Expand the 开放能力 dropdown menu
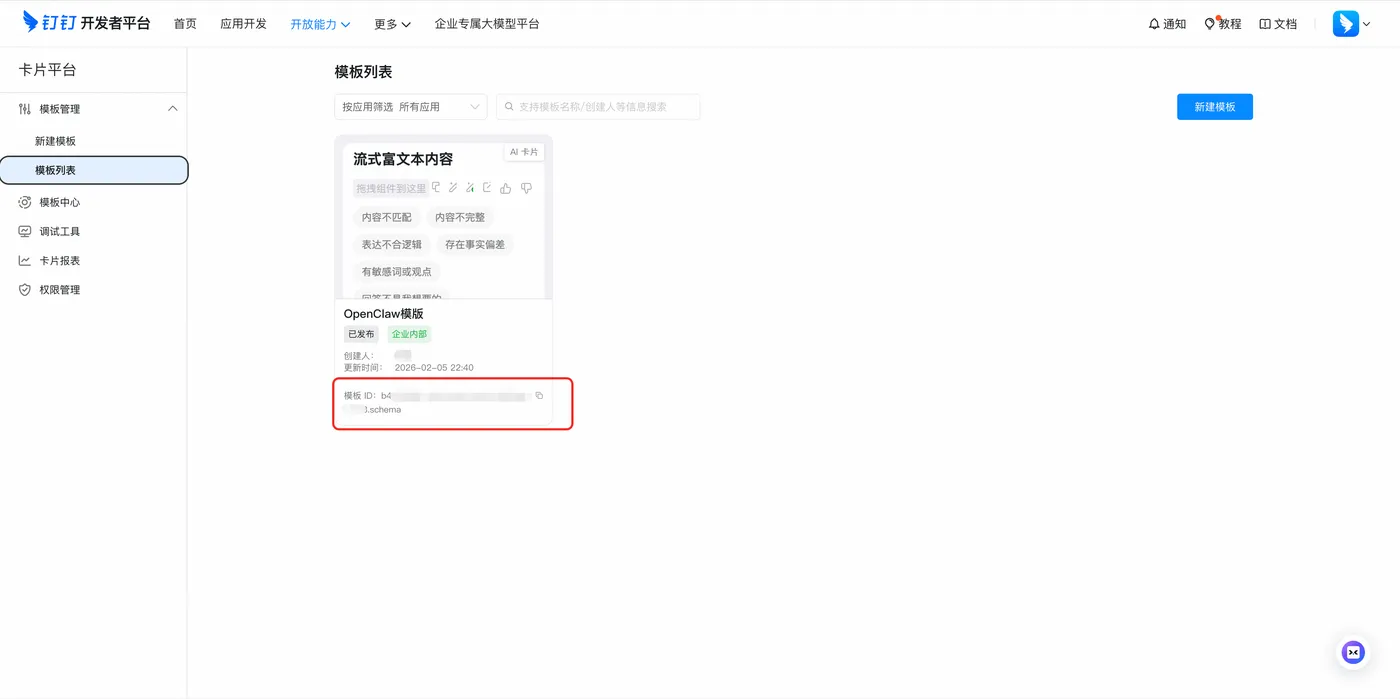 [x=320, y=24]
